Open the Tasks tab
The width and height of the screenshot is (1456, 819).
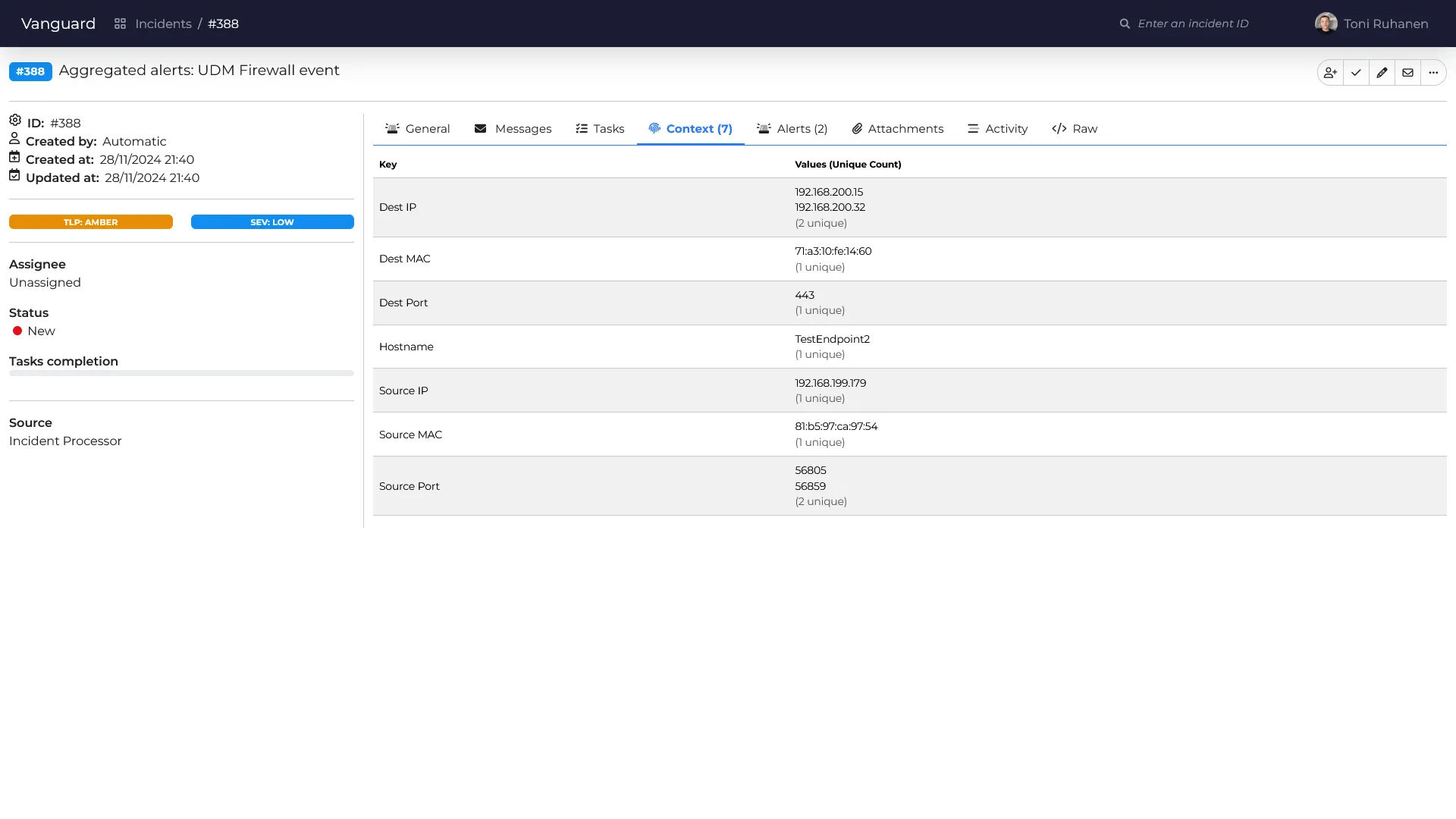[x=600, y=129]
